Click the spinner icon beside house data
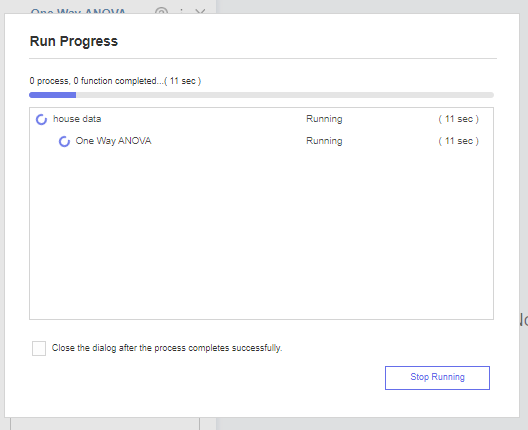This screenshot has height=430, width=528. point(41,119)
